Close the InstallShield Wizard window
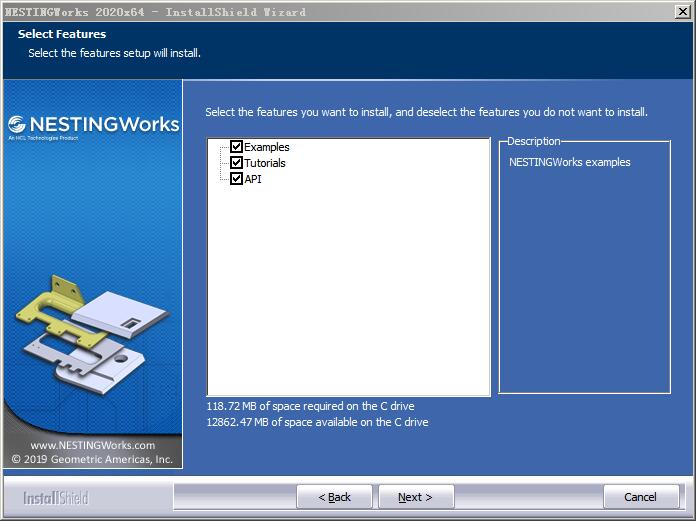This screenshot has width=696, height=521. [683, 12]
